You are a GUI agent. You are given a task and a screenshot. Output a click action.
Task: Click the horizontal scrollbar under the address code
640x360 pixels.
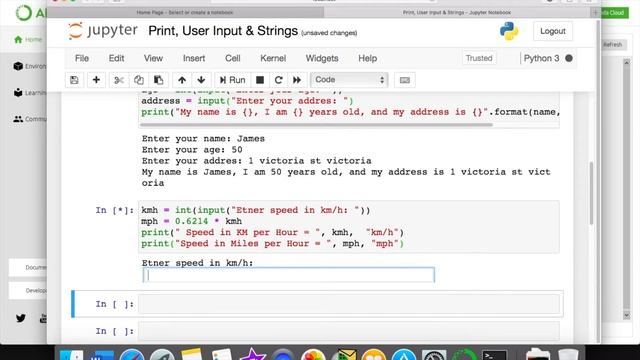coord(316,125)
